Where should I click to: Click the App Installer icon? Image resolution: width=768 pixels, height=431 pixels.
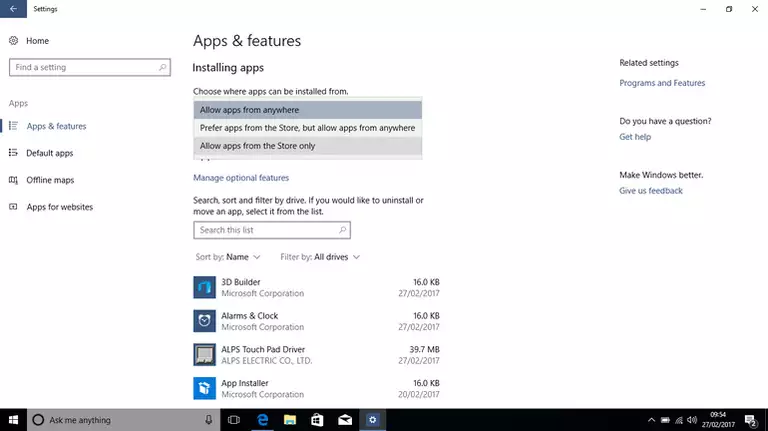point(204,388)
